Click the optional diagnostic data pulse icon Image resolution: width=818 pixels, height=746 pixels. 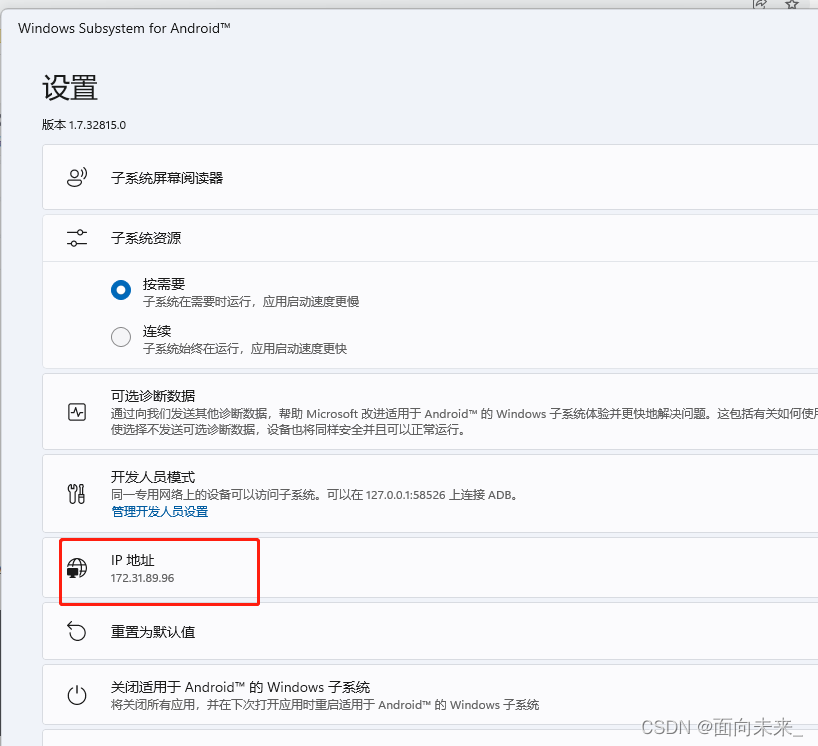[77, 412]
